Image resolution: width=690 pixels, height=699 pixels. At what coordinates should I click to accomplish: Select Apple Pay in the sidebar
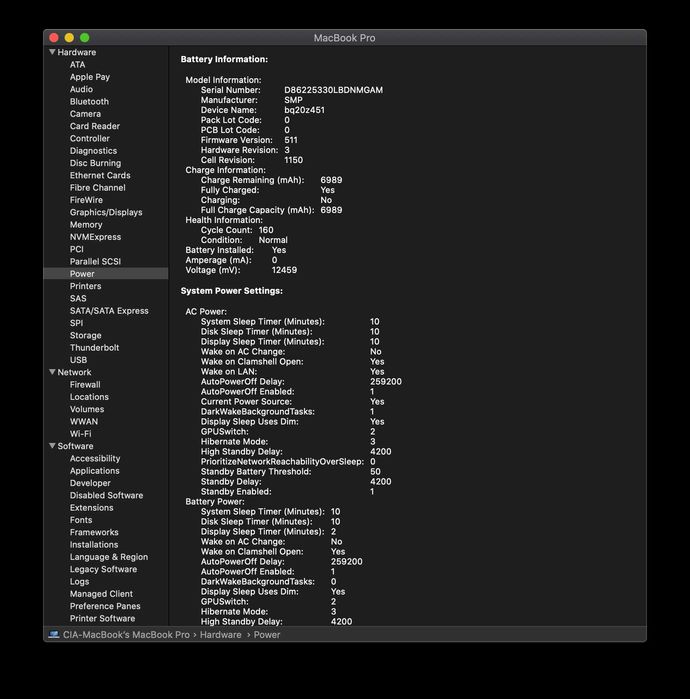pyautogui.click(x=90, y=77)
